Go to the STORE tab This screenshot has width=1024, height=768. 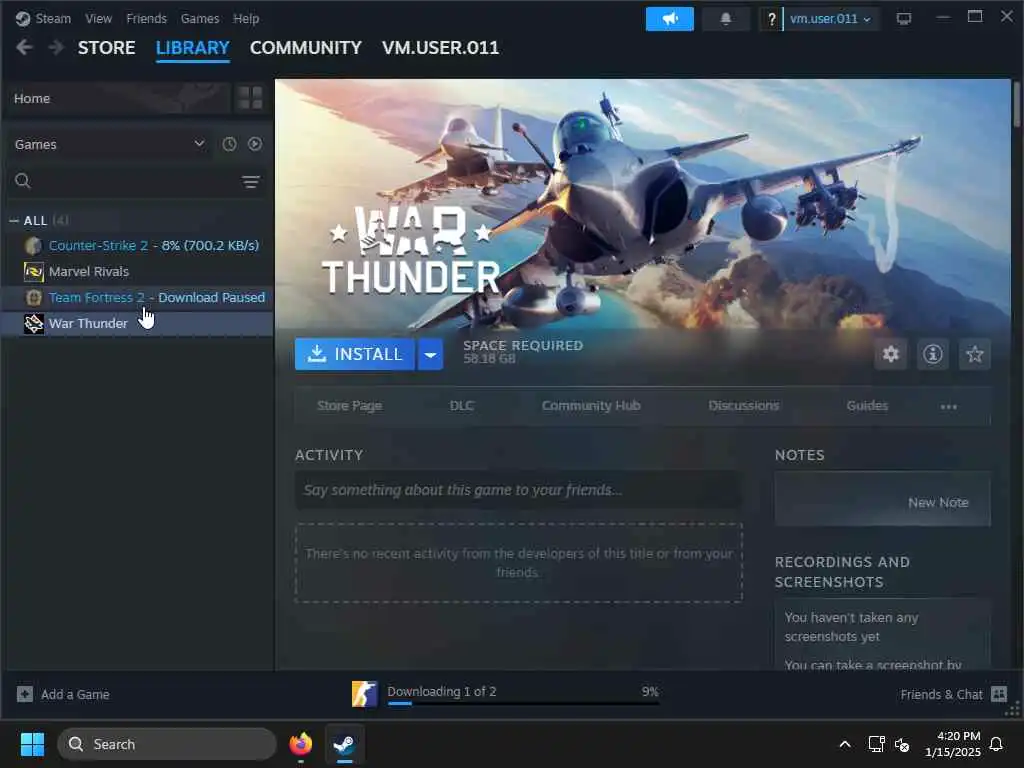click(106, 48)
